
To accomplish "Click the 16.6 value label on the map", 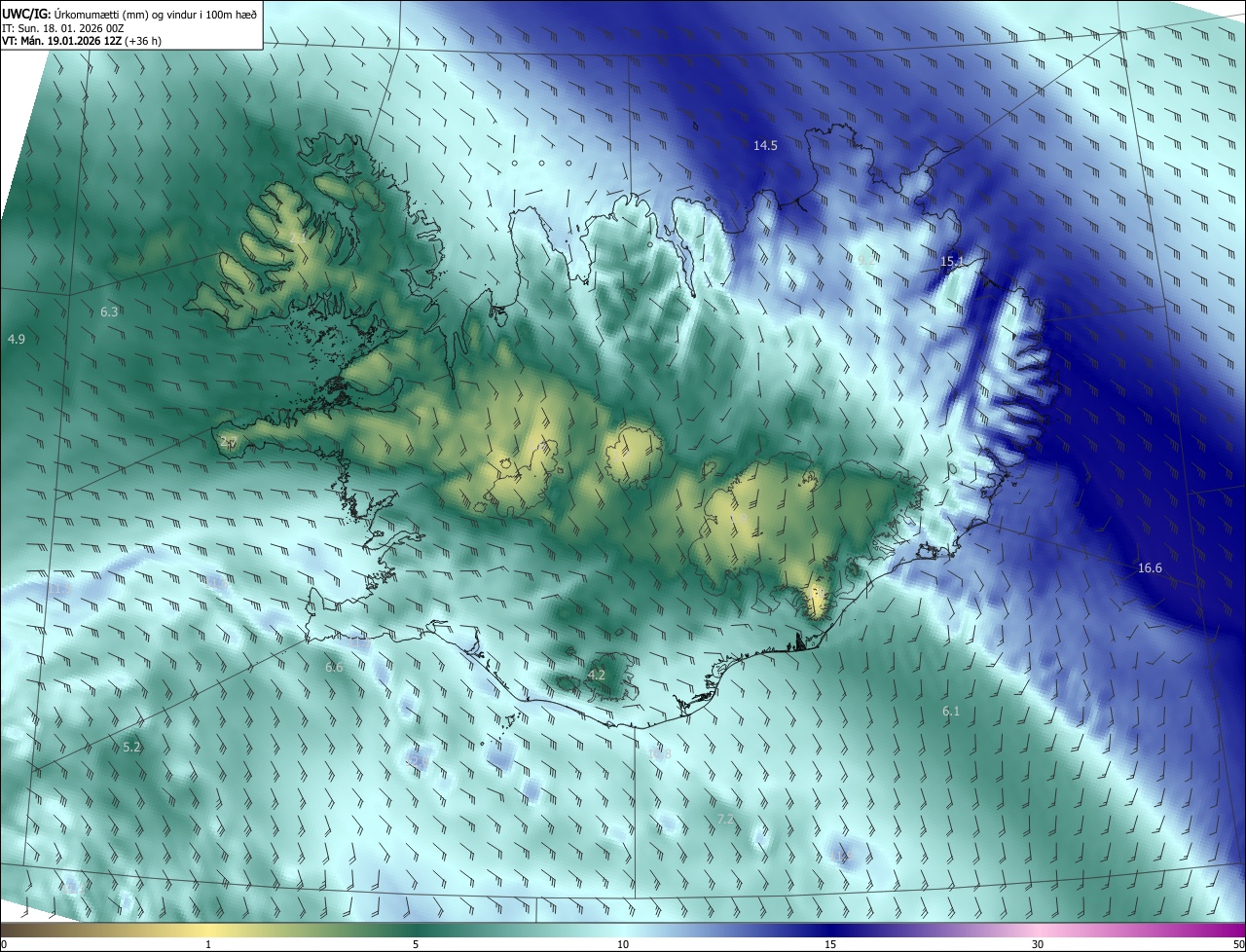I will point(1150,568).
